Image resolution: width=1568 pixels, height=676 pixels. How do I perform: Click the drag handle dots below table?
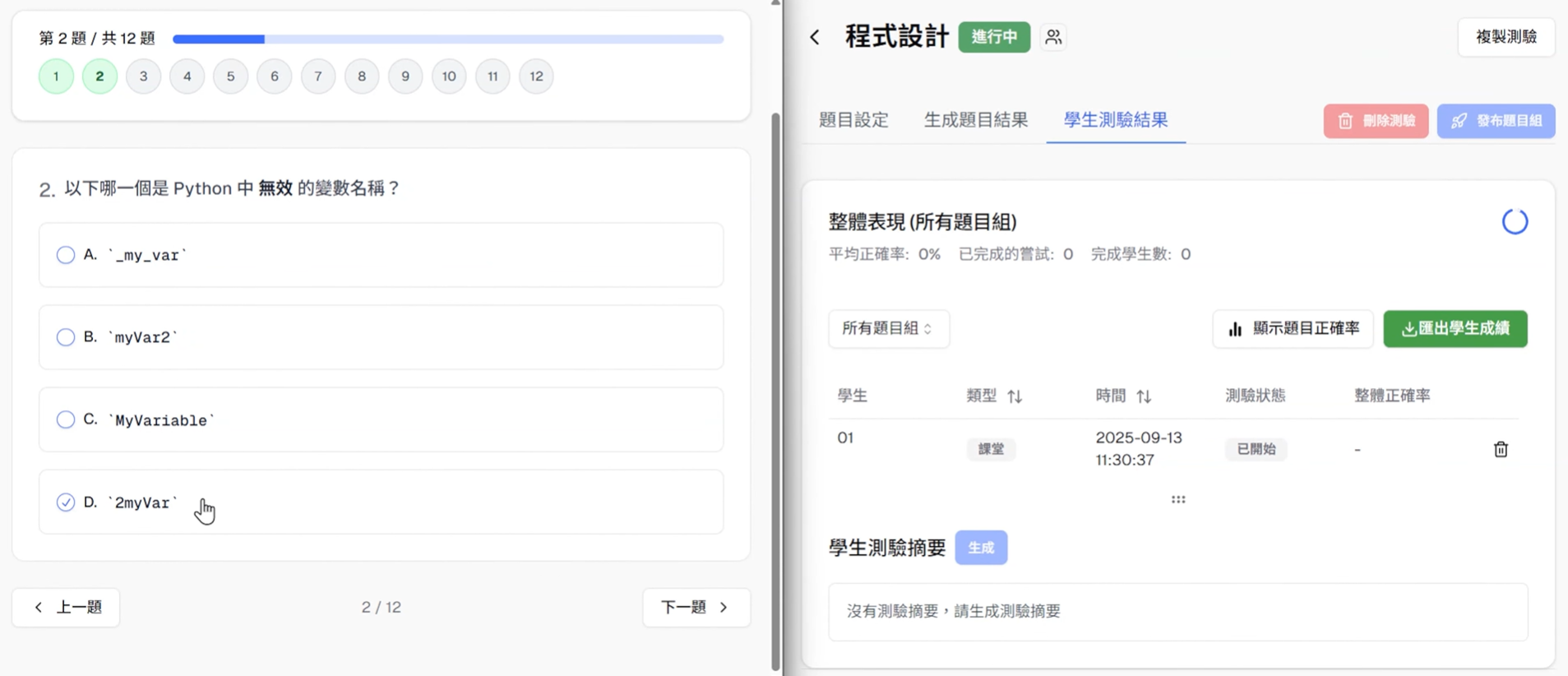coord(1178,499)
